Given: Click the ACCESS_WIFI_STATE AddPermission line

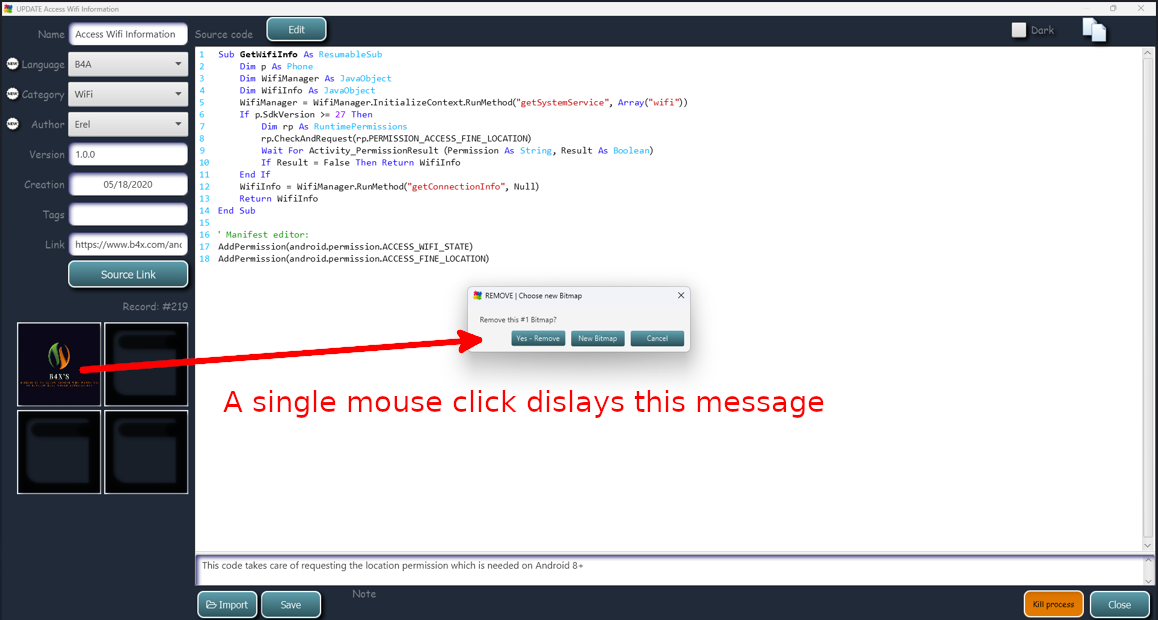Looking at the screenshot, I should pyautogui.click(x=345, y=247).
